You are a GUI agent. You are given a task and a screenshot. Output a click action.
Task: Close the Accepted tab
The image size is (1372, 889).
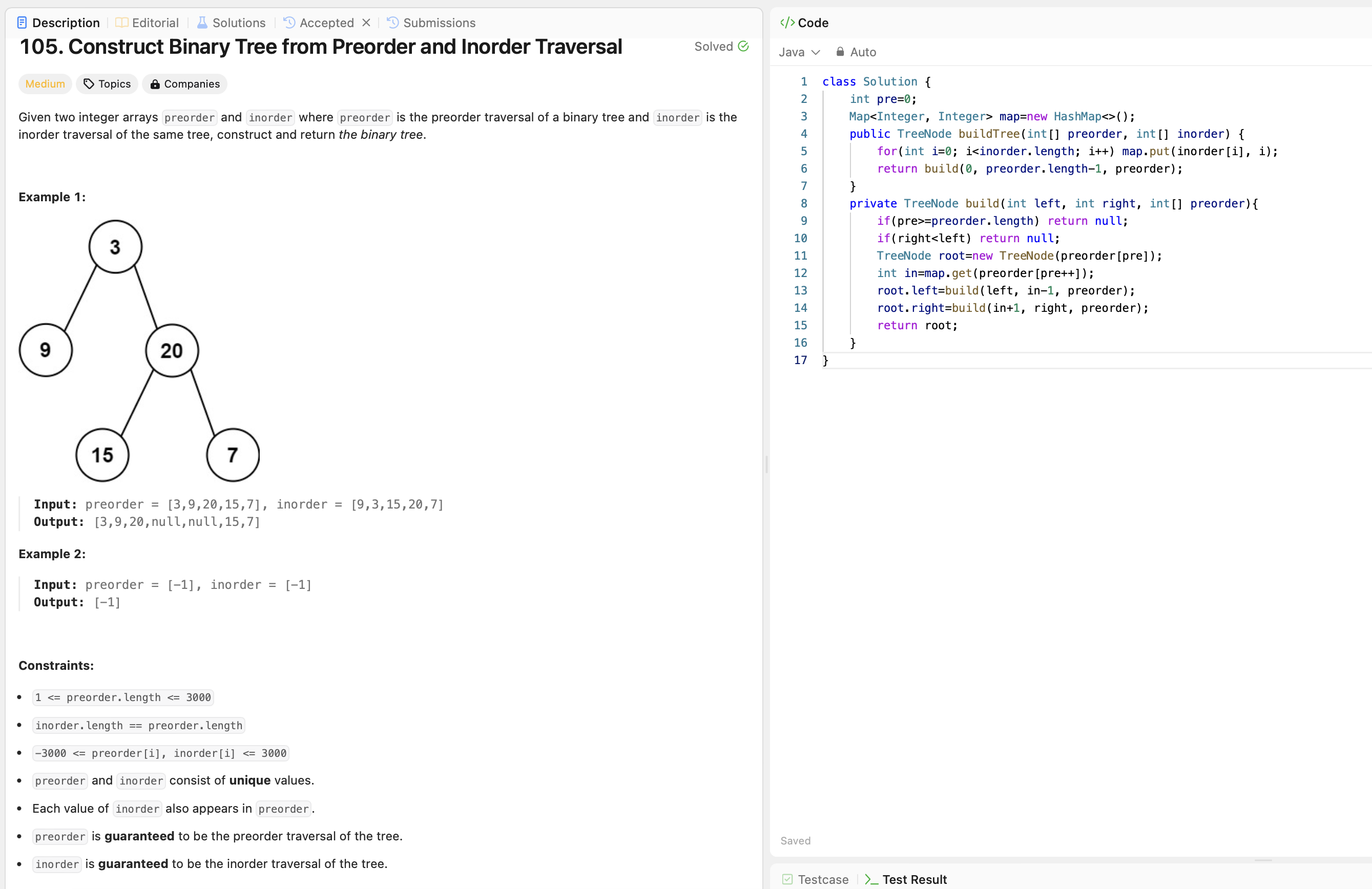[366, 23]
